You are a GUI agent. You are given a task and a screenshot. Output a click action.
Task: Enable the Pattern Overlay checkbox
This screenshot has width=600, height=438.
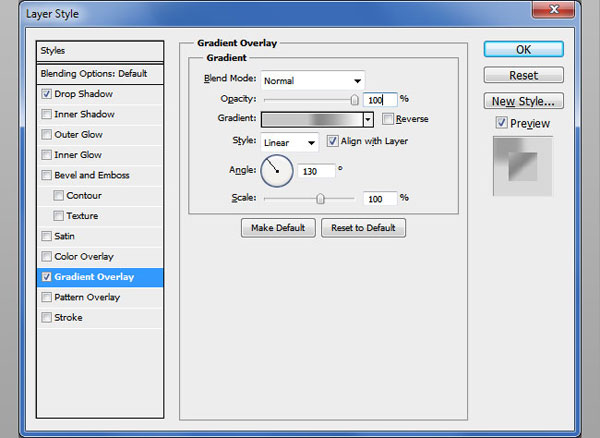[x=47, y=297]
